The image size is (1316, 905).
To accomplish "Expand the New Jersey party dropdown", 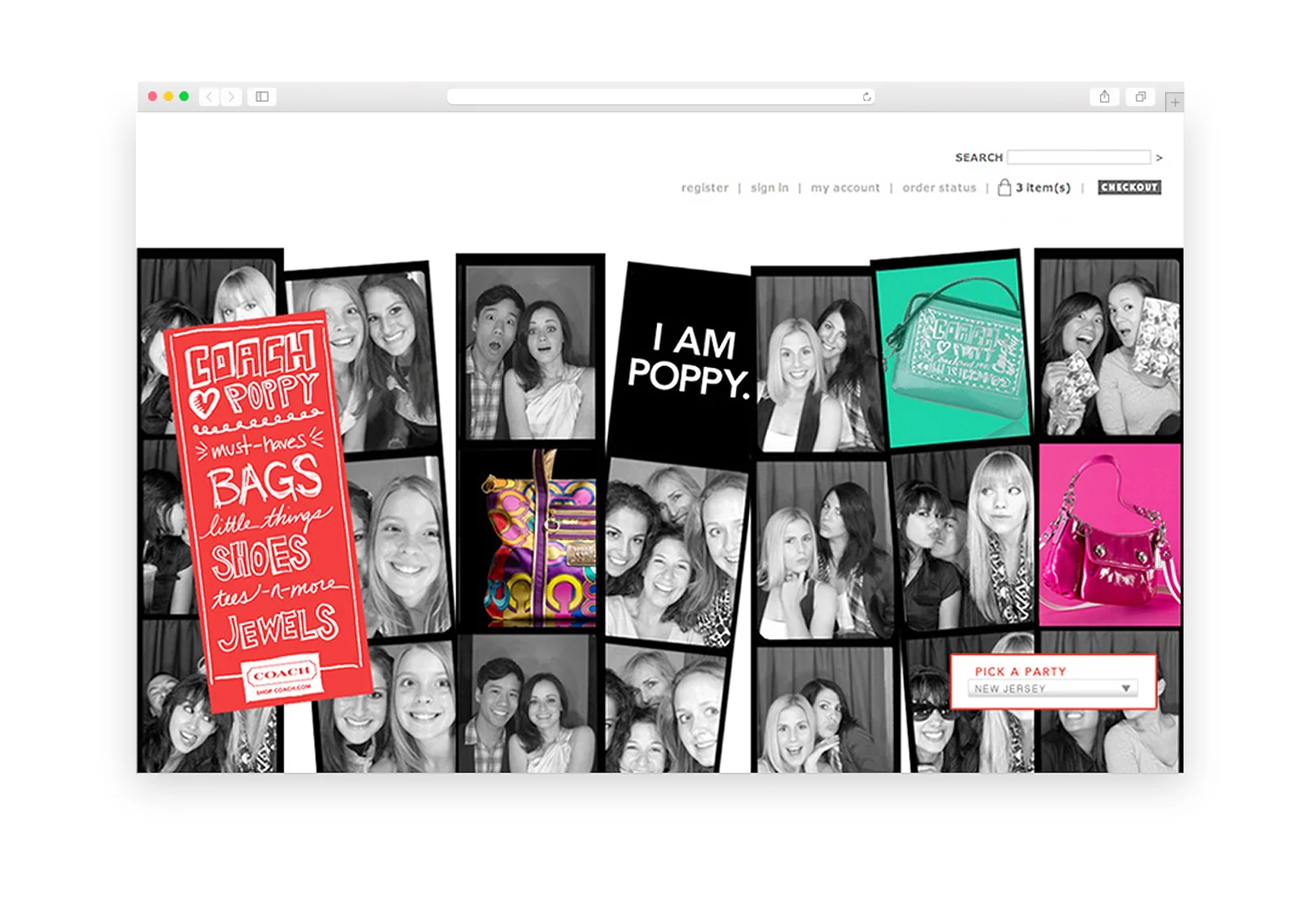I will pyautogui.click(x=1054, y=688).
